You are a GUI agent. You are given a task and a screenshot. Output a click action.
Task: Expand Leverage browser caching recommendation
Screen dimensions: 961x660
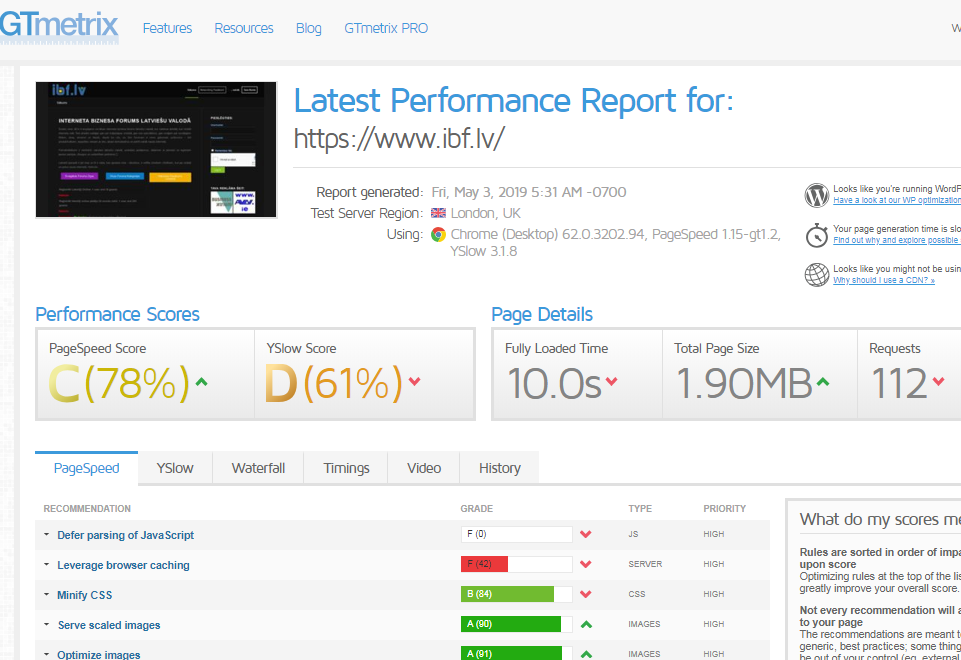pyautogui.click(x=123, y=565)
